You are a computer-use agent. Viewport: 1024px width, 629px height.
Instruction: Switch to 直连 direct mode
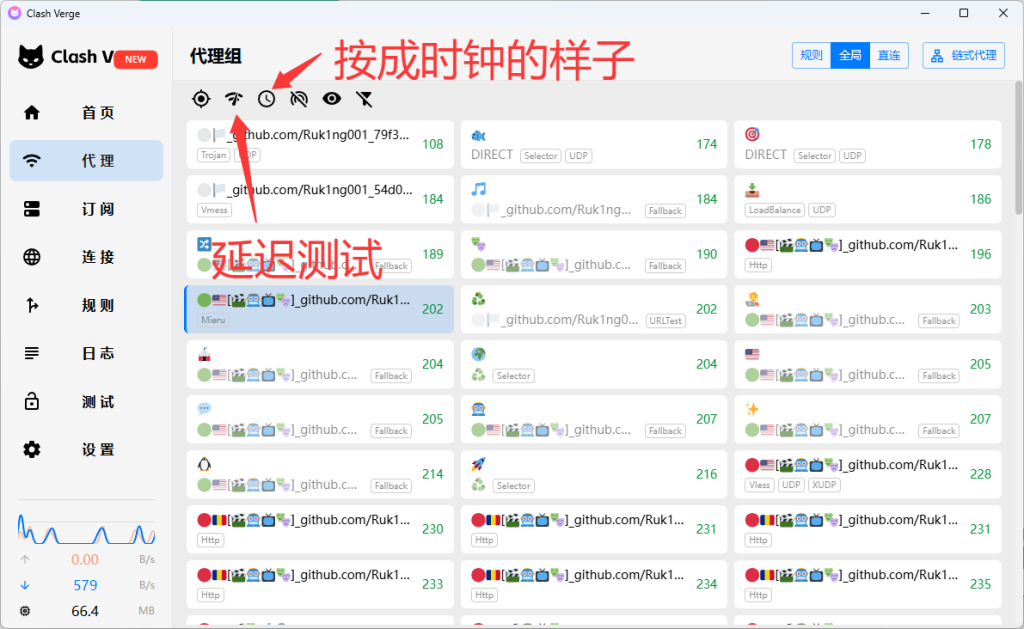[x=889, y=56]
